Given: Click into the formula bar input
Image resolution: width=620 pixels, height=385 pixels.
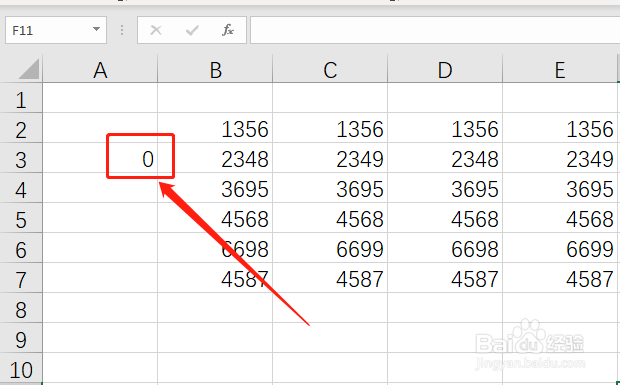Looking at the screenshot, I should click(x=435, y=30).
